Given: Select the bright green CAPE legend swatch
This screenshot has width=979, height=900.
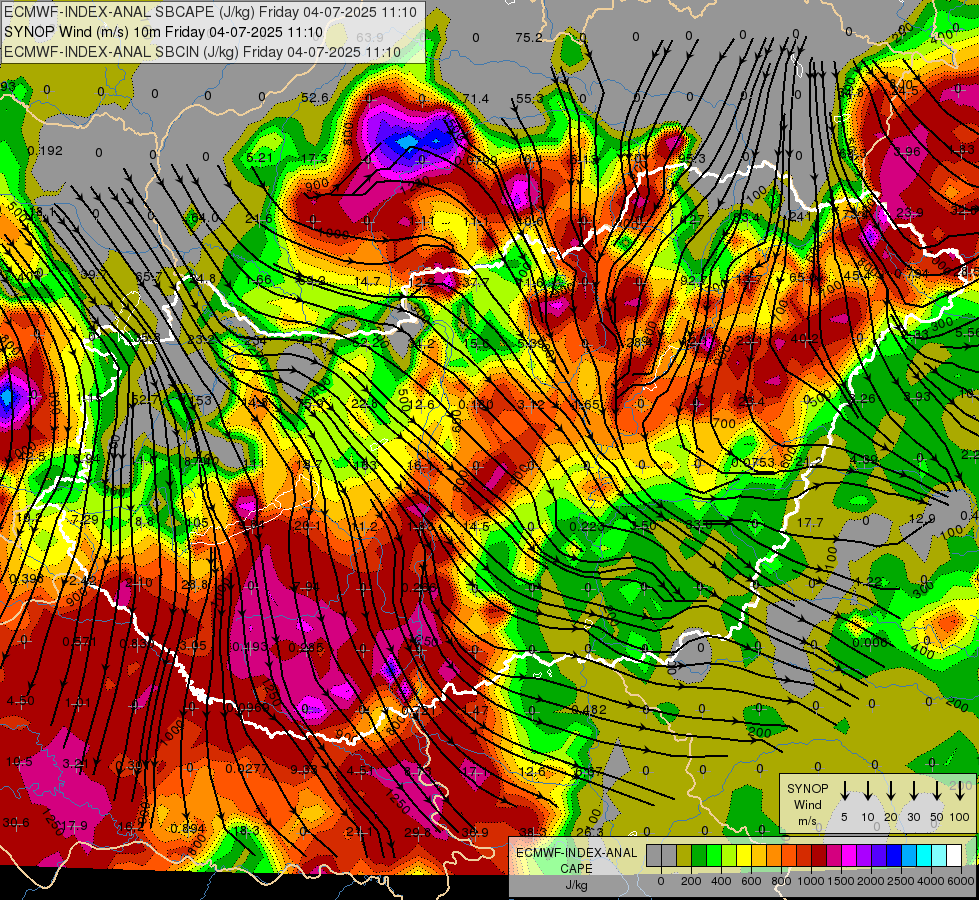Looking at the screenshot, I should [714, 856].
